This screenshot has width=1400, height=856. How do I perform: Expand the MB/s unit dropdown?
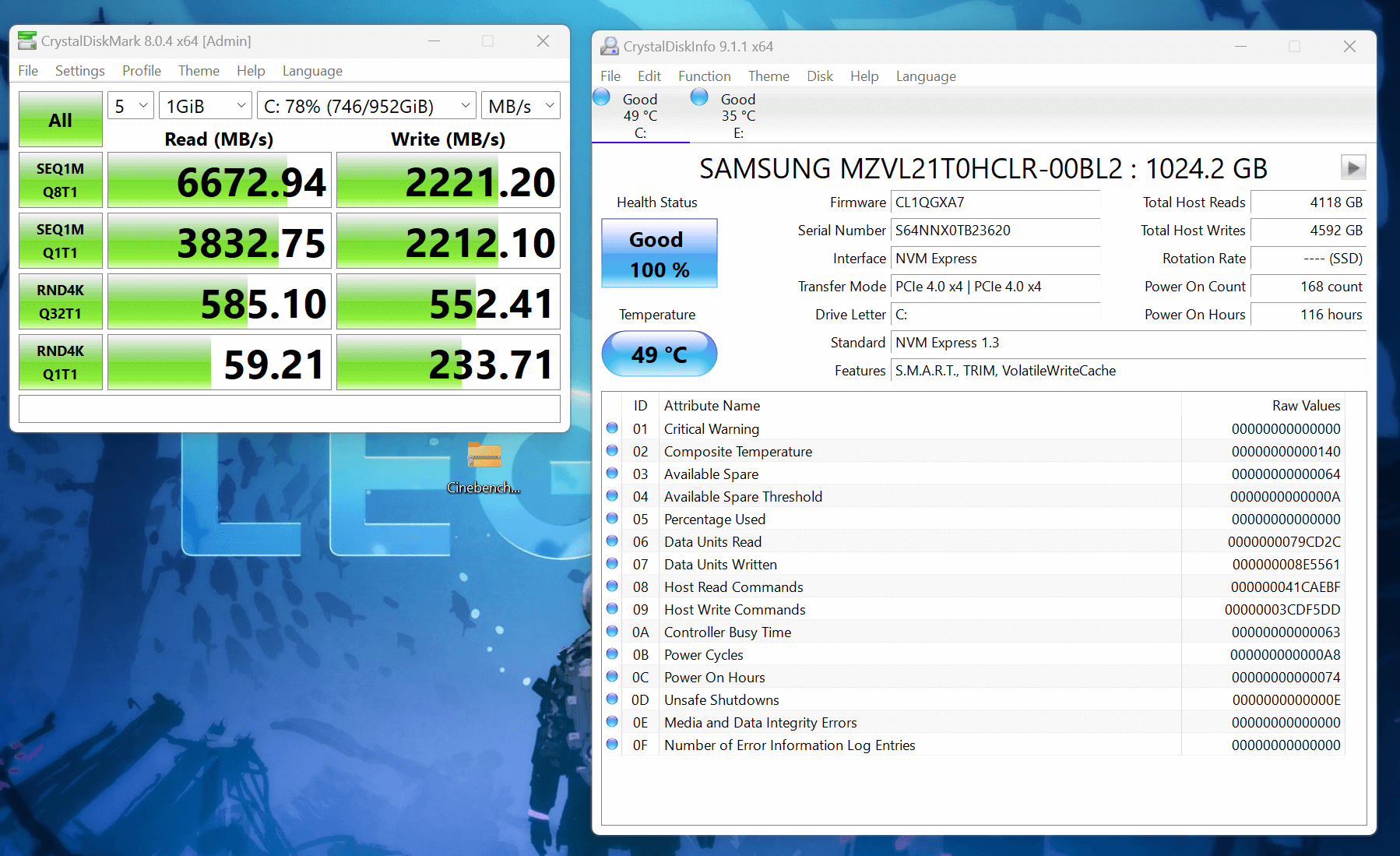pos(520,106)
